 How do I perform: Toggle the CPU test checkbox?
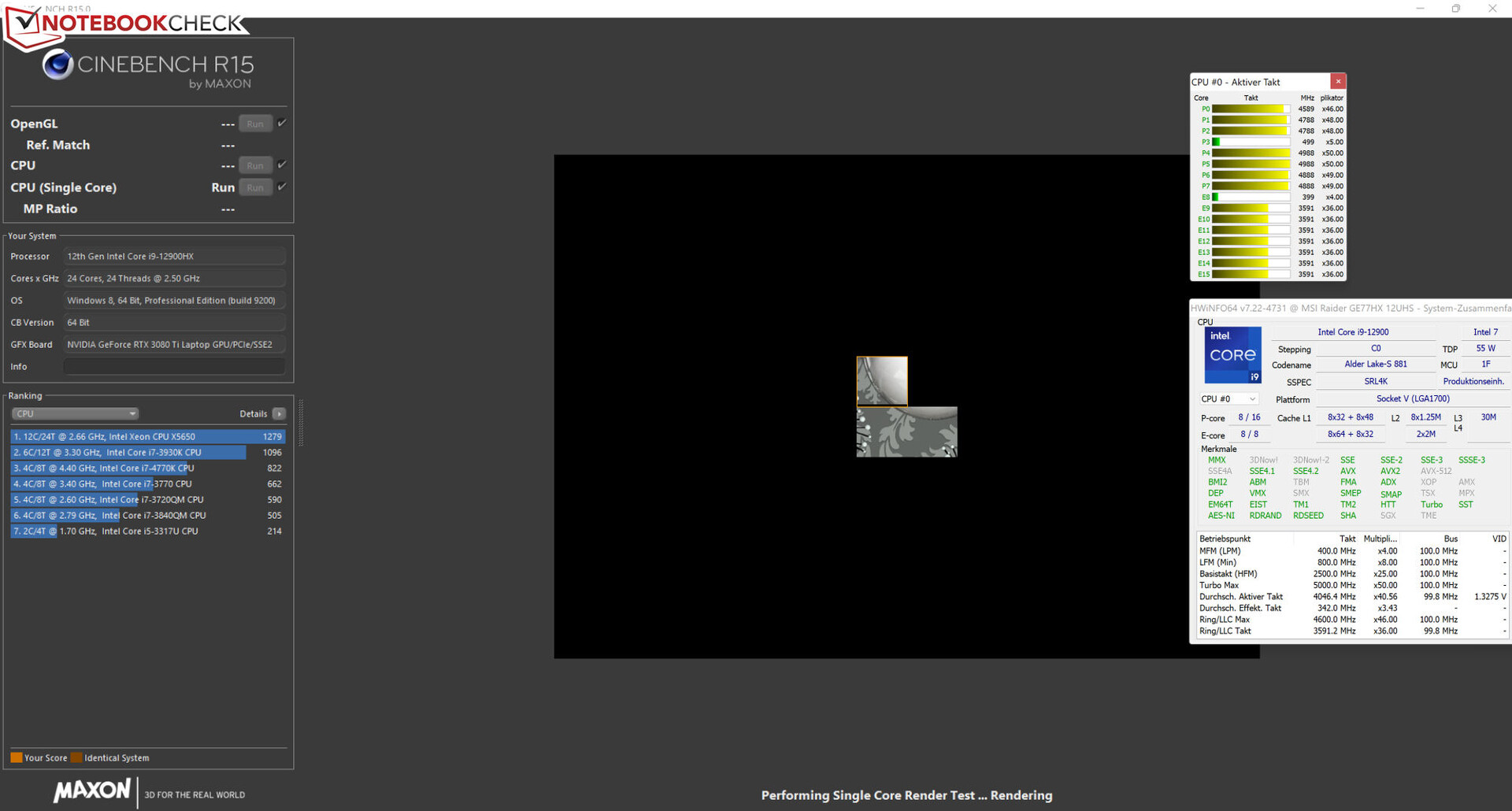pyautogui.click(x=282, y=165)
